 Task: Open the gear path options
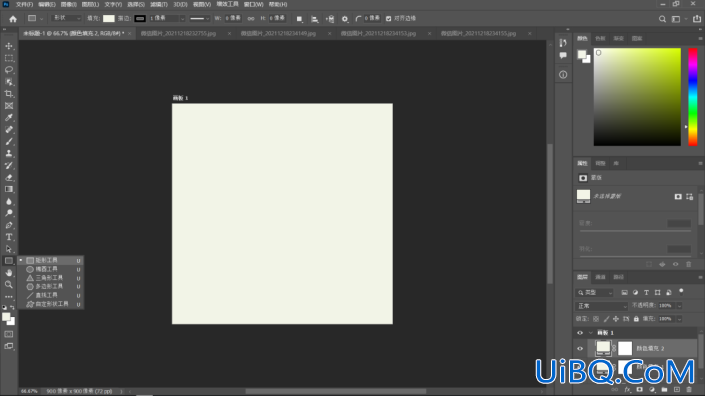coord(345,19)
